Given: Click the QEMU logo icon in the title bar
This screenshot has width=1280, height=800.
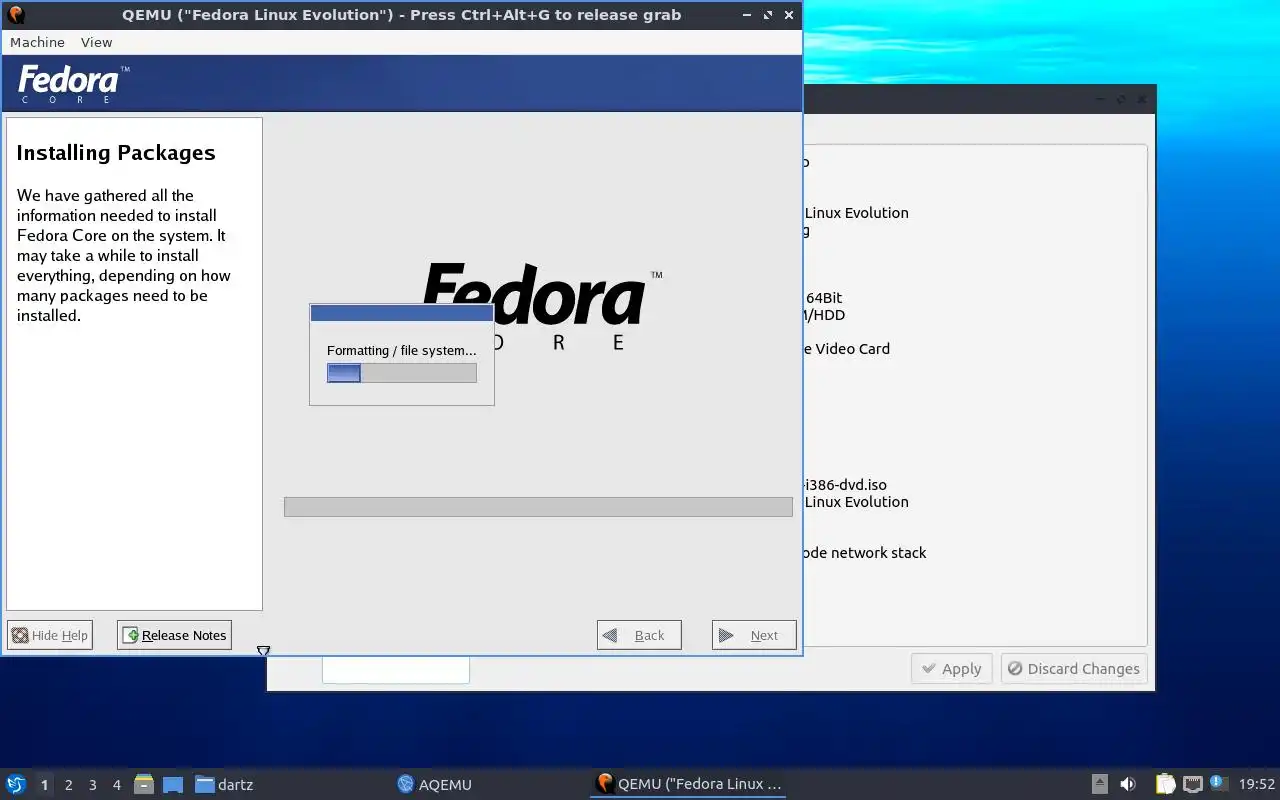Looking at the screenshot, I should click(x=15, y=15).
